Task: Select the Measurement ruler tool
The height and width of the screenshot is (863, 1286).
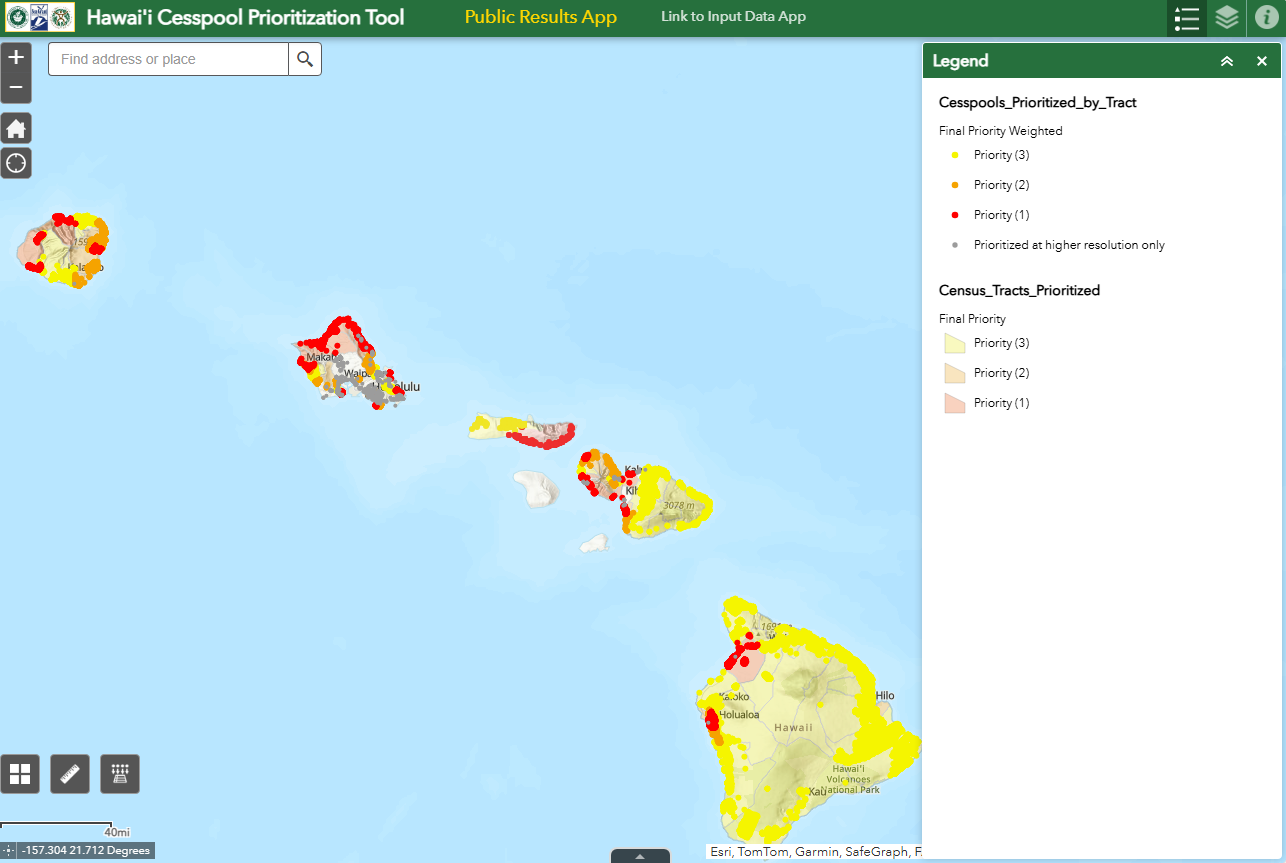Action: [70, 774]
